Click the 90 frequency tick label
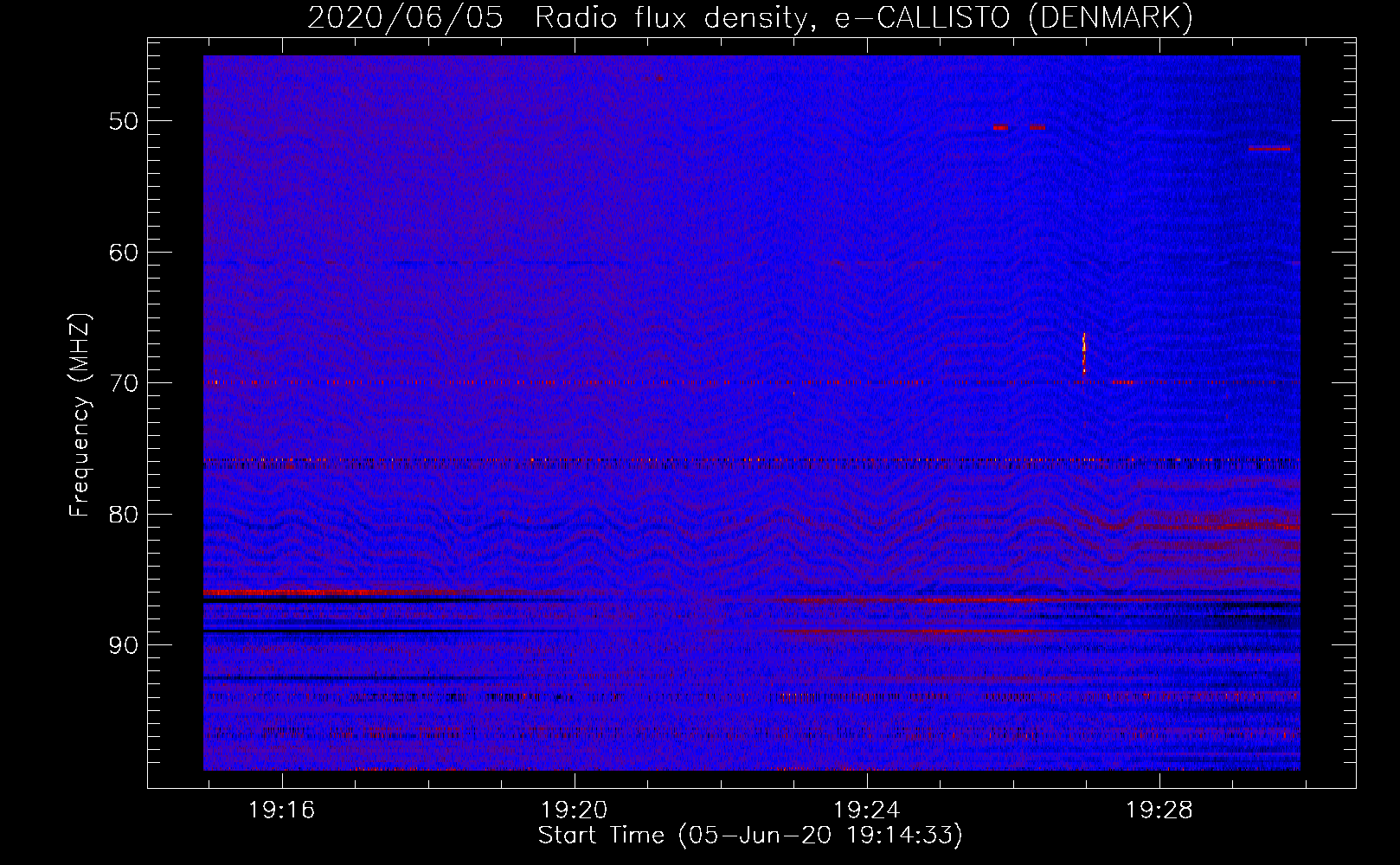The width and height of the screenshot is (1400, 865). pos(124,646)
